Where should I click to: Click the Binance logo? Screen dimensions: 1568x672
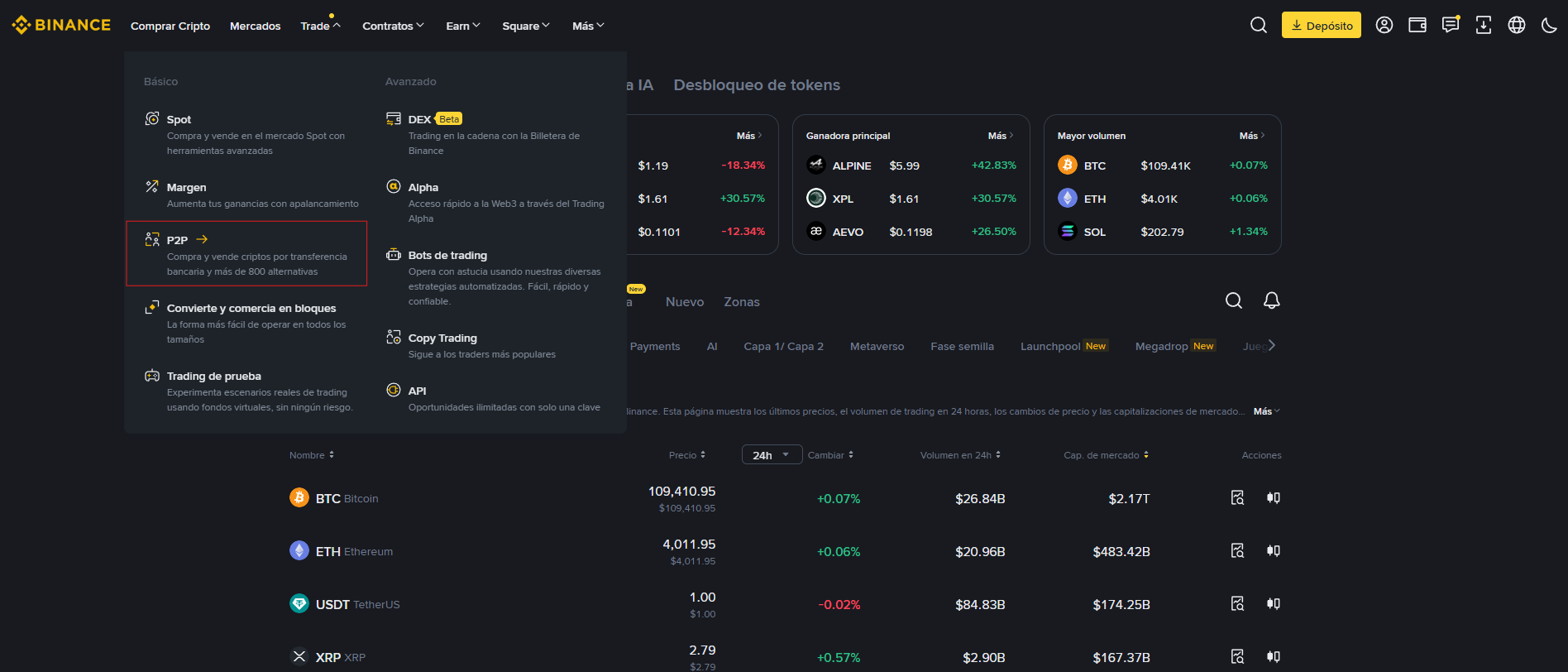click(x=61, y=25)
